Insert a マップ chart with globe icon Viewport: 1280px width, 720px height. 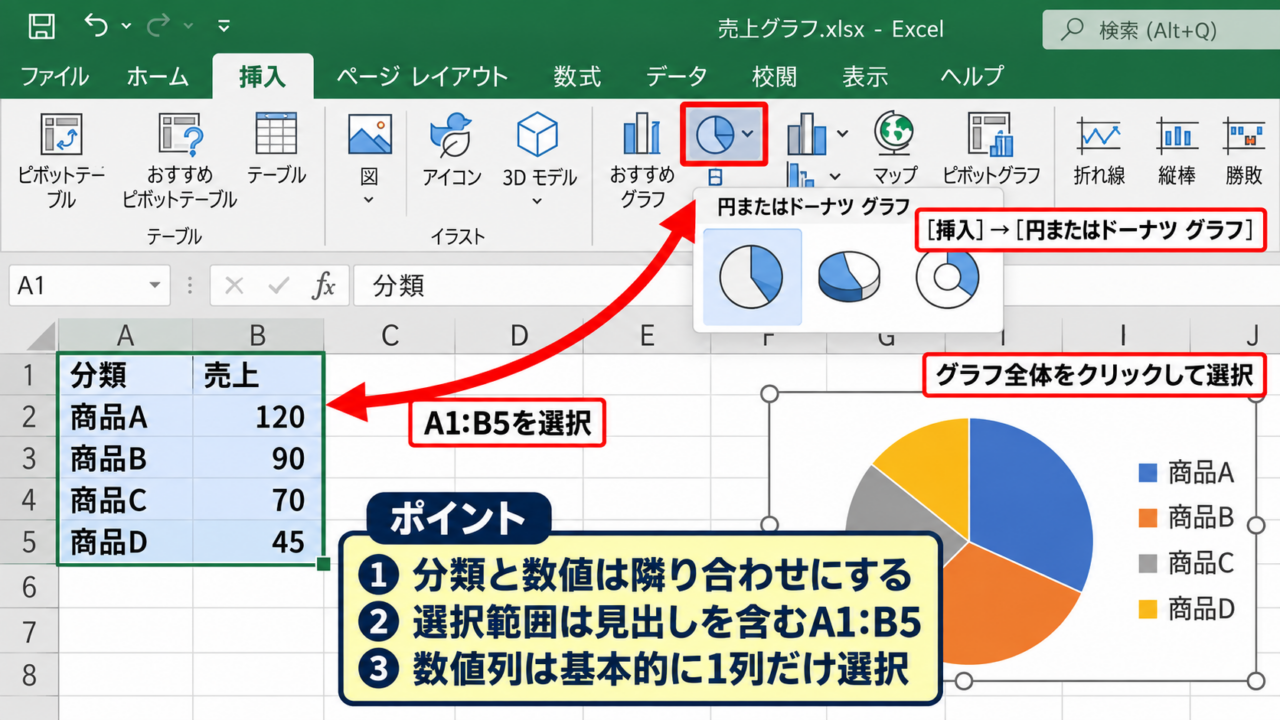tap(894, 148)
